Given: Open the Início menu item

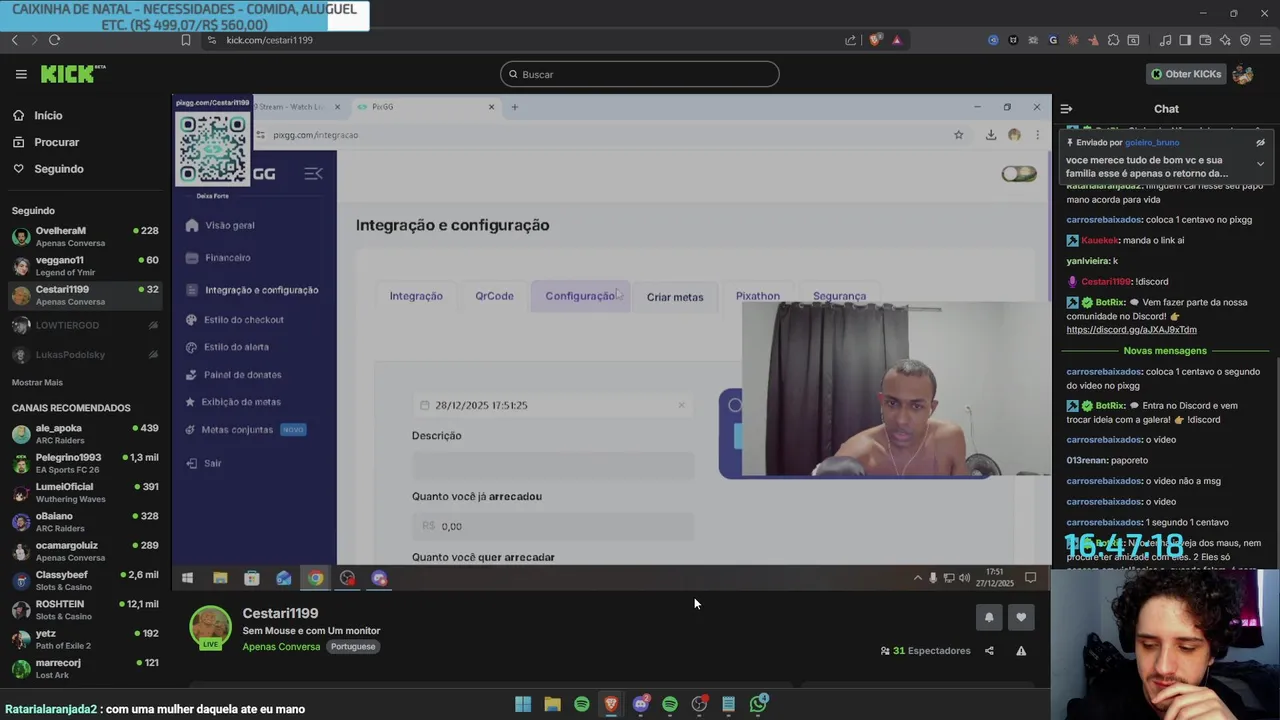Looking at the screenshot, I should click(x=48, y=116).
